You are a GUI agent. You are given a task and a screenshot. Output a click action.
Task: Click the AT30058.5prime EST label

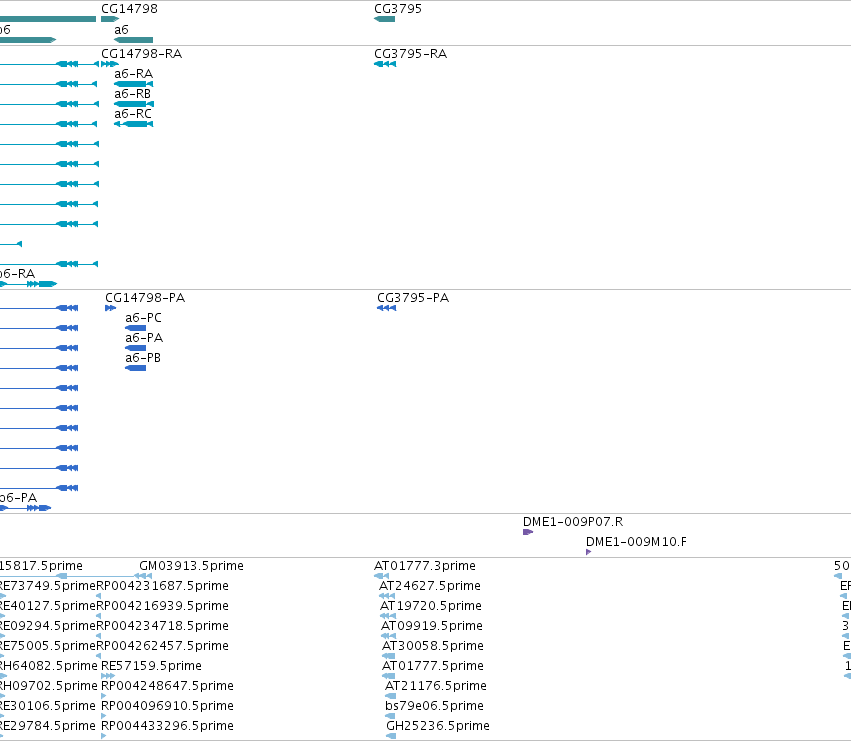[x=433, y=647]
